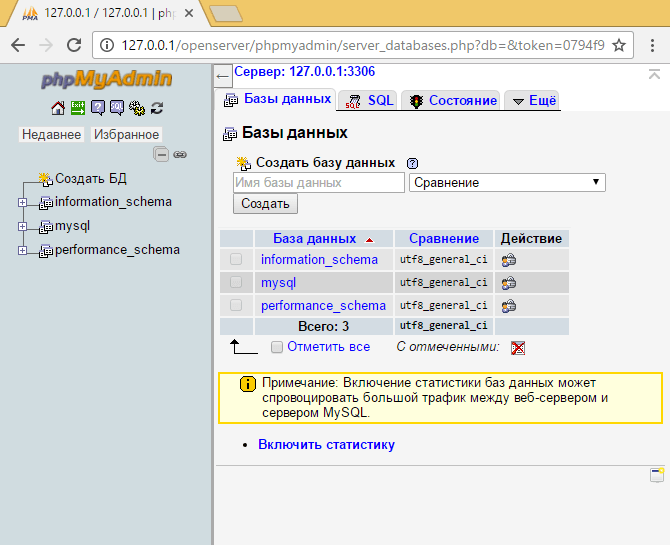Image resolution: width=670 pixels, height=545 pixels.
Task: Tick the performance_schema row checkbox
Action: tap(236, 306)
